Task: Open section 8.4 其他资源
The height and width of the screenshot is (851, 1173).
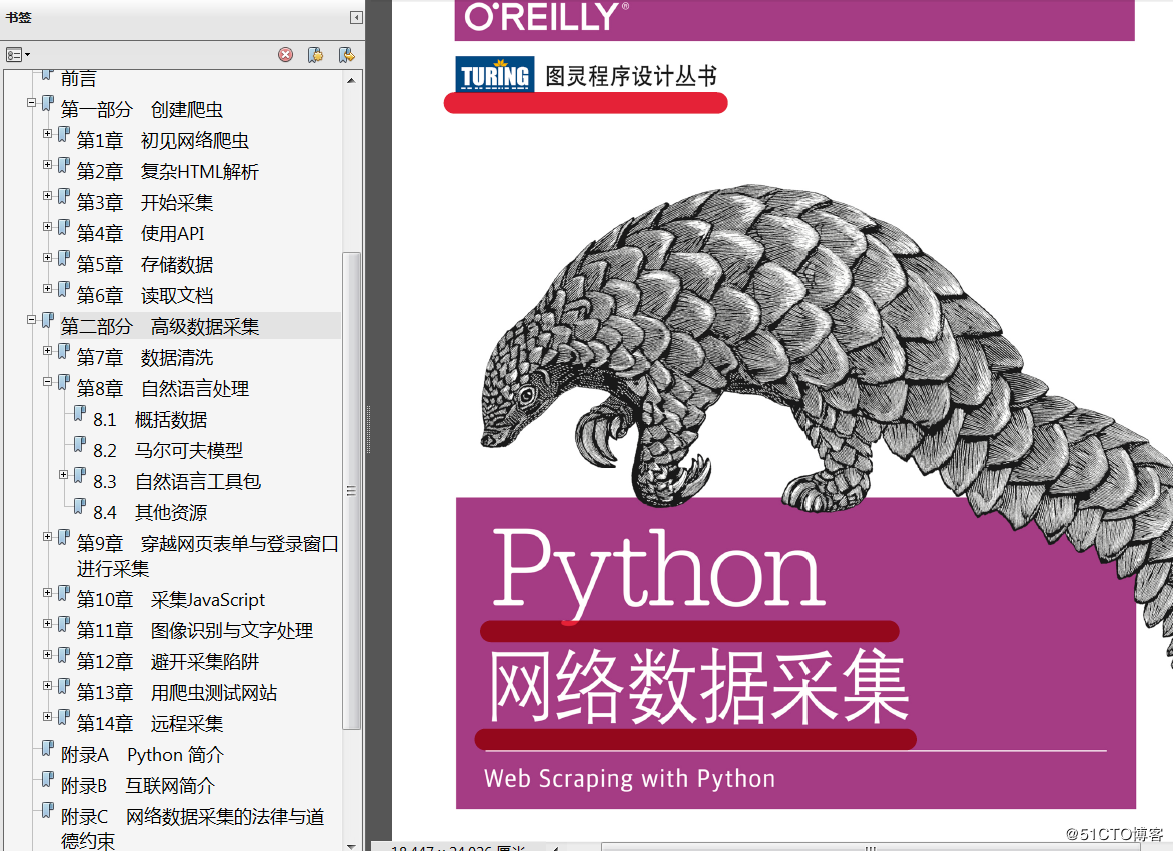Action: (x=150, y=512)
